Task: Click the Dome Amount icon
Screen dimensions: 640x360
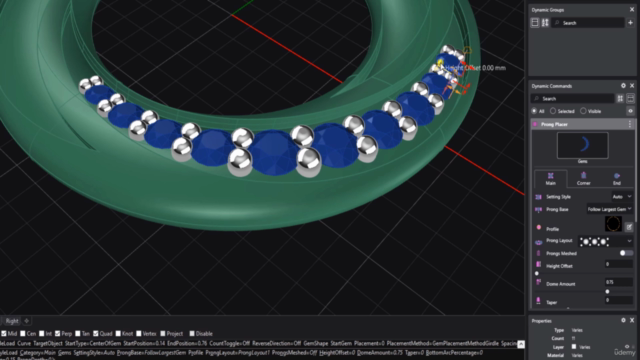Action: pyautogui.click(x=538, y=282)
